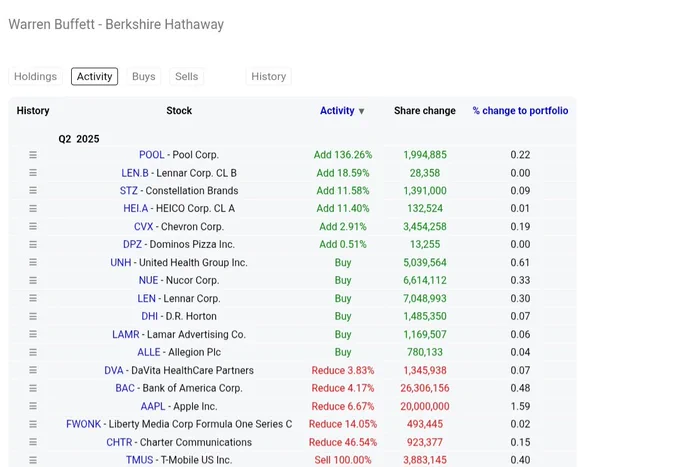This screenshot has height=467, width=680.
Task: Click 'Add 136.26%' activity value
Action: pos(343,155)
